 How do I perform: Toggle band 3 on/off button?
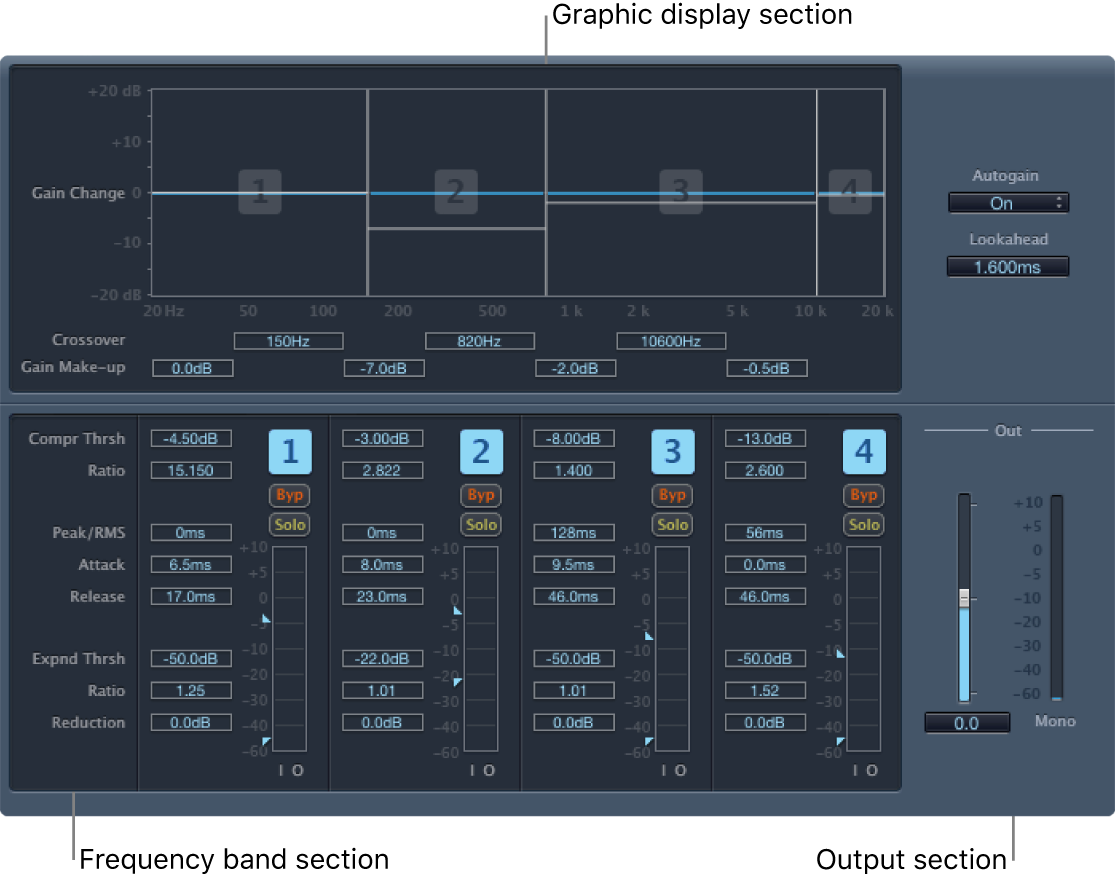[672, 452]
